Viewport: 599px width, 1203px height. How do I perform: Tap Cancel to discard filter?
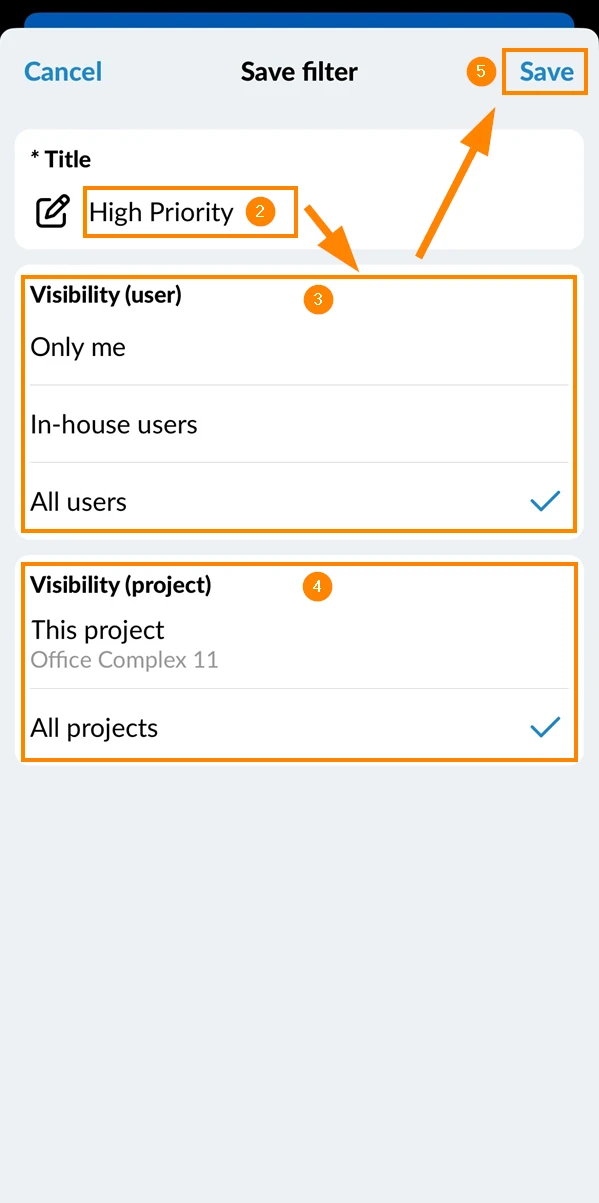pos(63,72)
